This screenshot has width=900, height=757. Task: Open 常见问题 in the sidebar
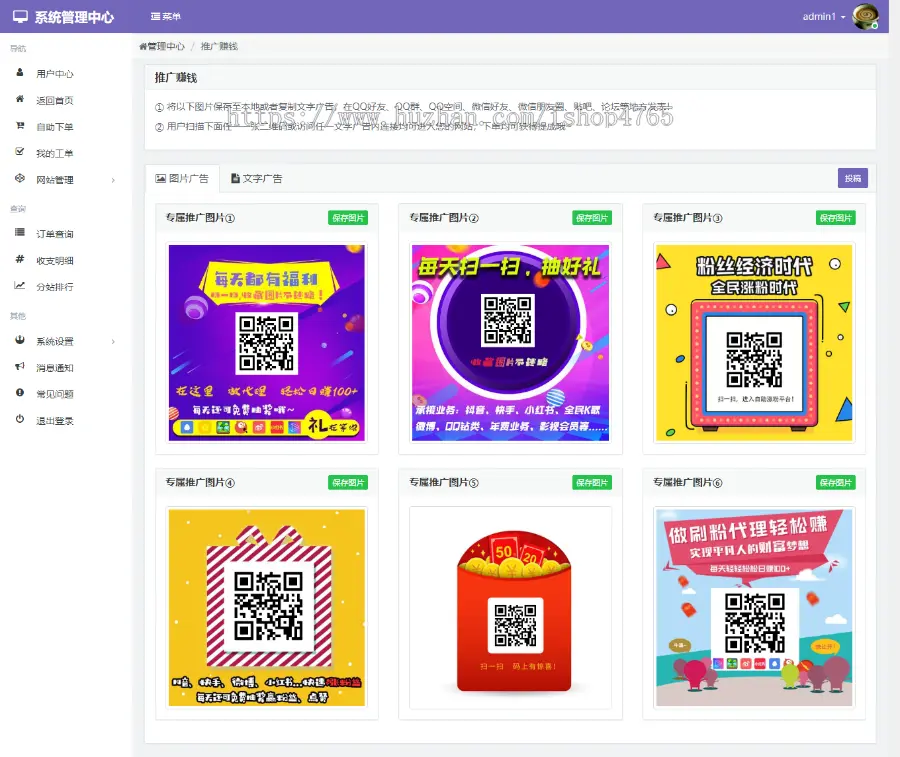pyautogui.click(x=55, y=394)
